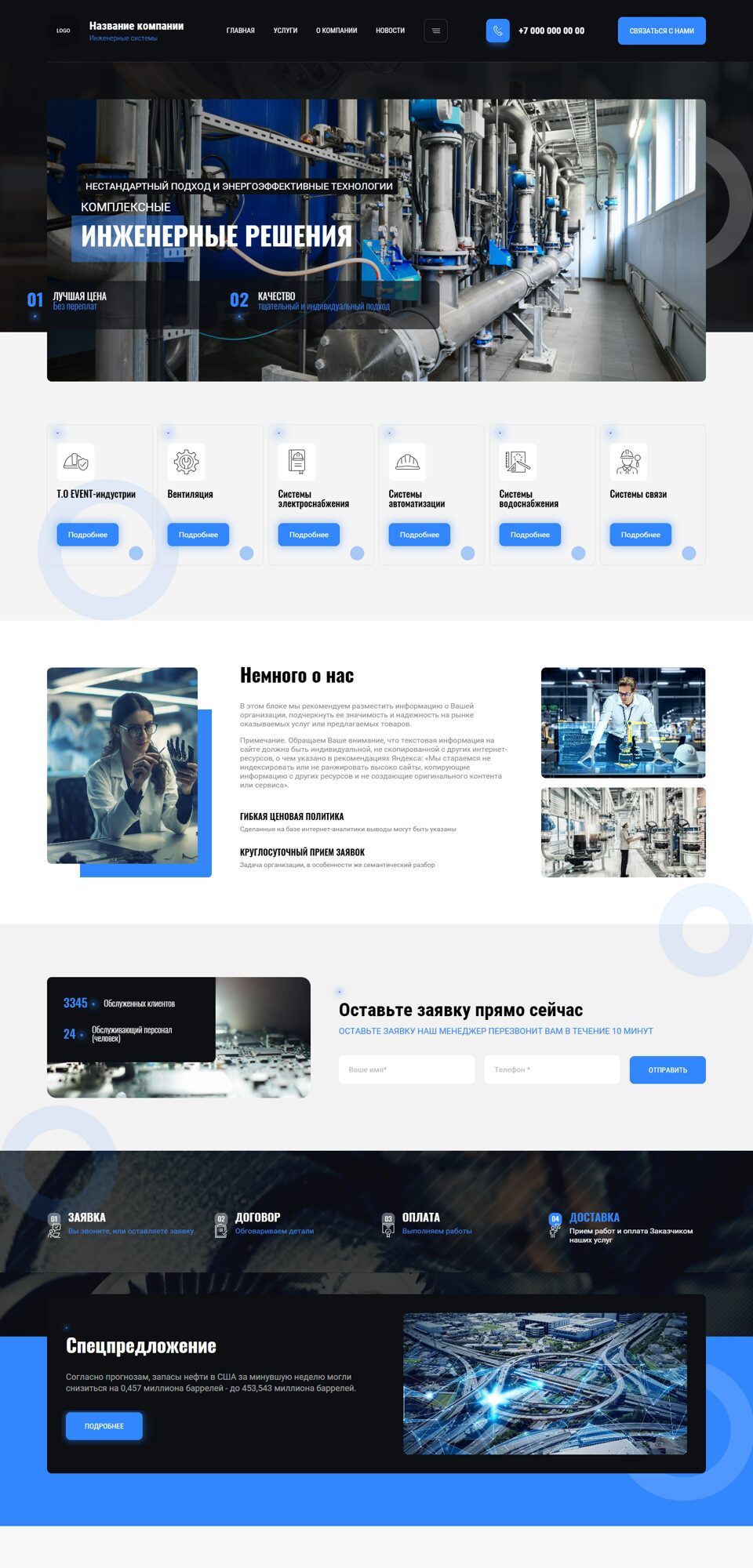Click the Системы электроснабжения document icon
Screen dimensions: 753x1568
coord(296,462)
